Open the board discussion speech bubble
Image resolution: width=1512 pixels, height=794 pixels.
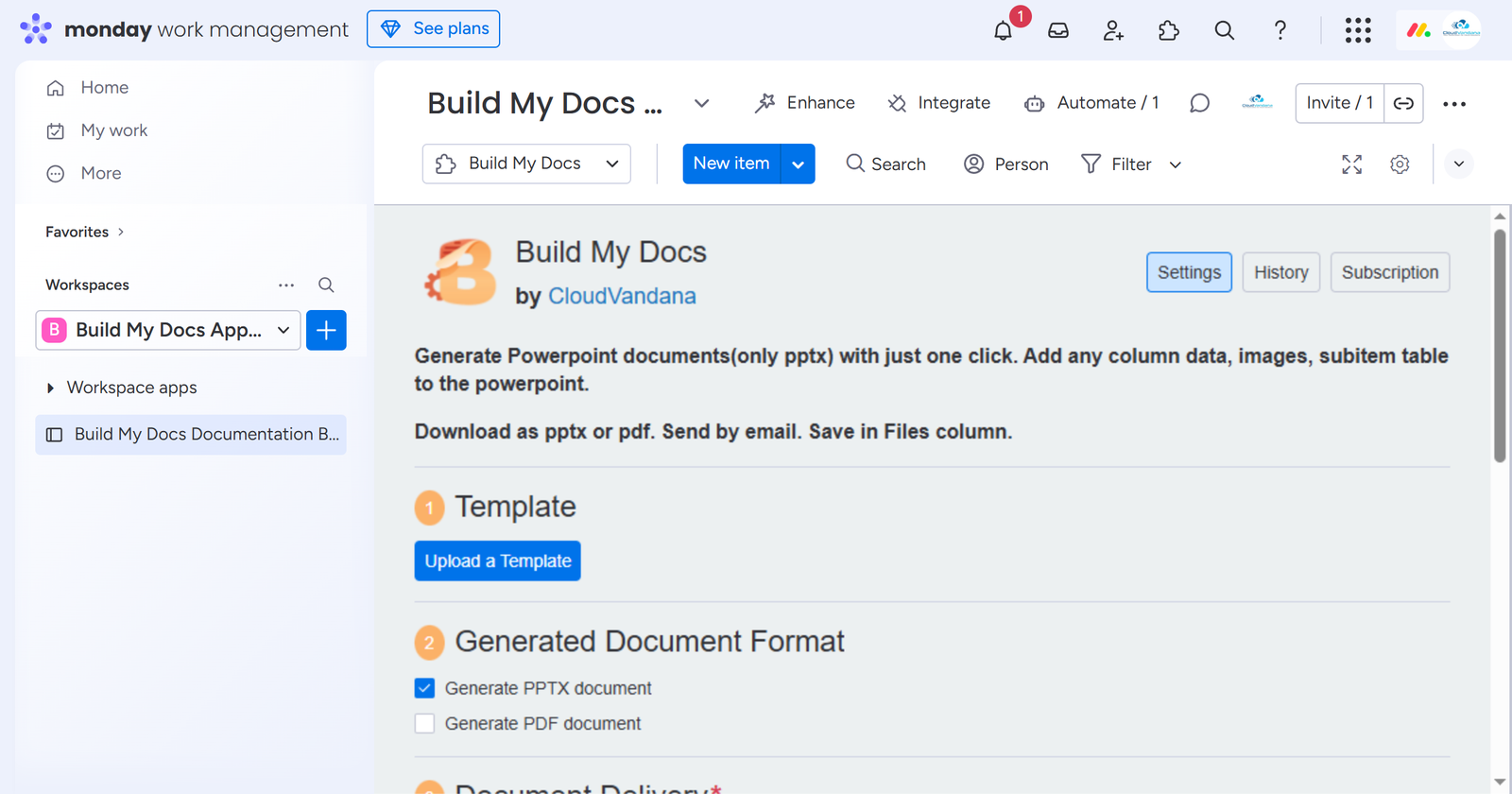(x=1199, y=103)
